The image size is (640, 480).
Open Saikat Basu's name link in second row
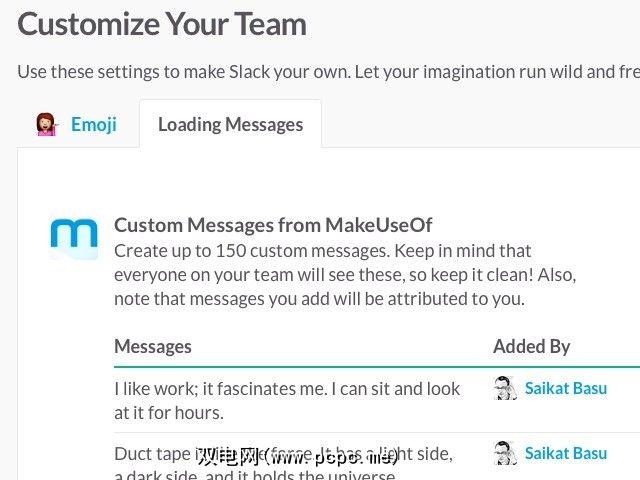565,453
